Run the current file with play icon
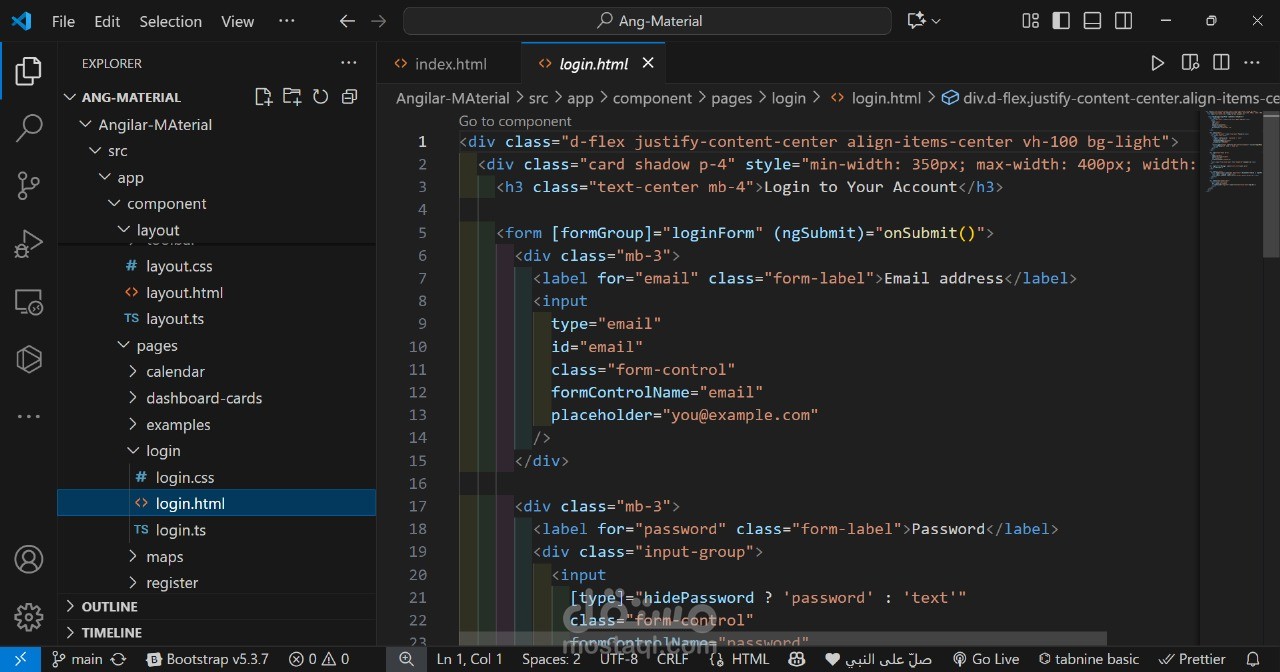Viewport: 1280px width, 672px height. click(x=1158, y=63)
